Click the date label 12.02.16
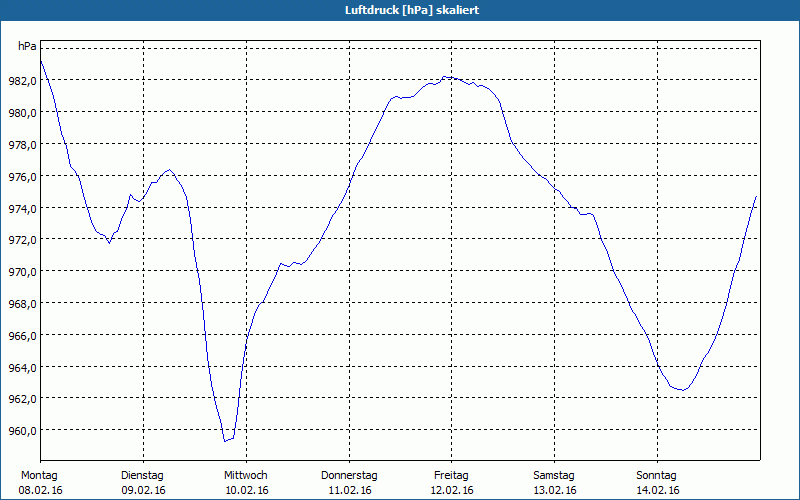 point(452,490)
